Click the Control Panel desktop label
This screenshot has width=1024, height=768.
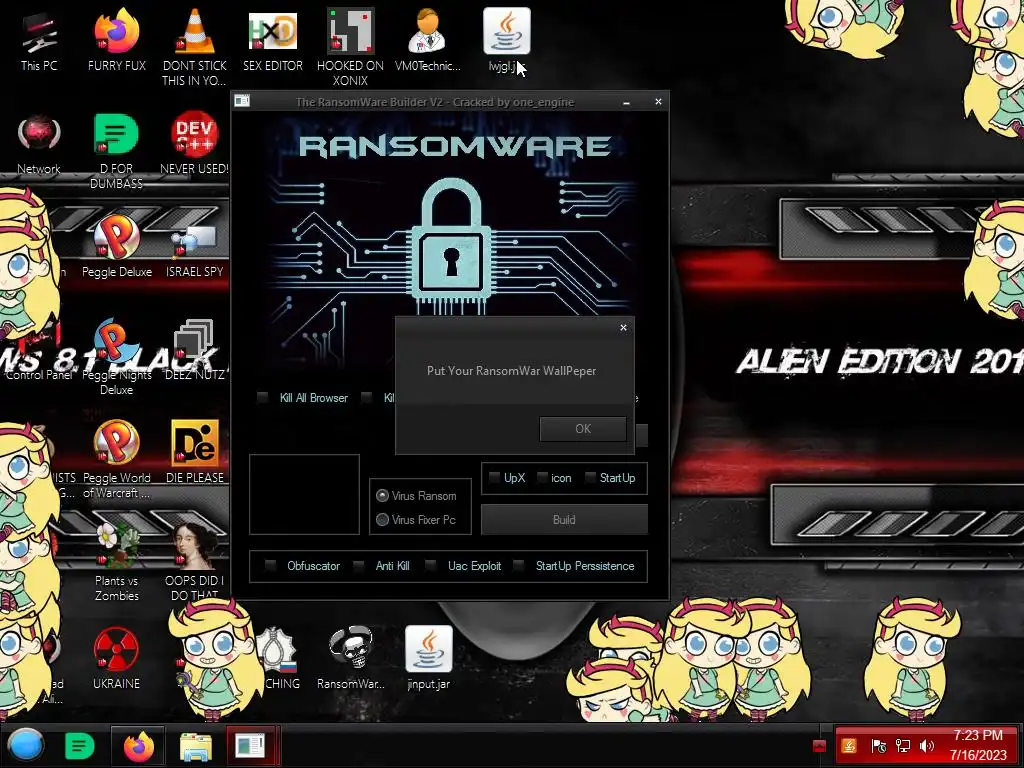39,375
